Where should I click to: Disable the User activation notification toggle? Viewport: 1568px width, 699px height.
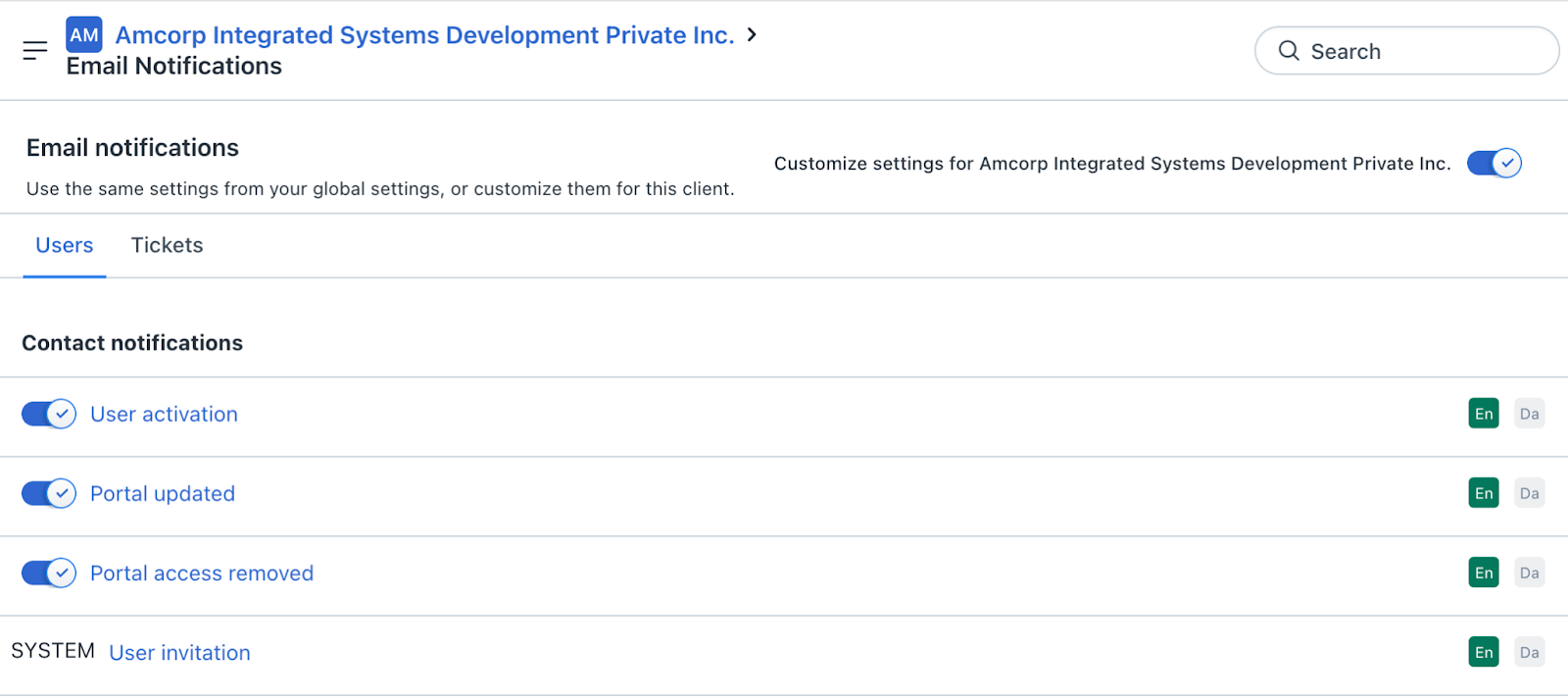point(49,414)
